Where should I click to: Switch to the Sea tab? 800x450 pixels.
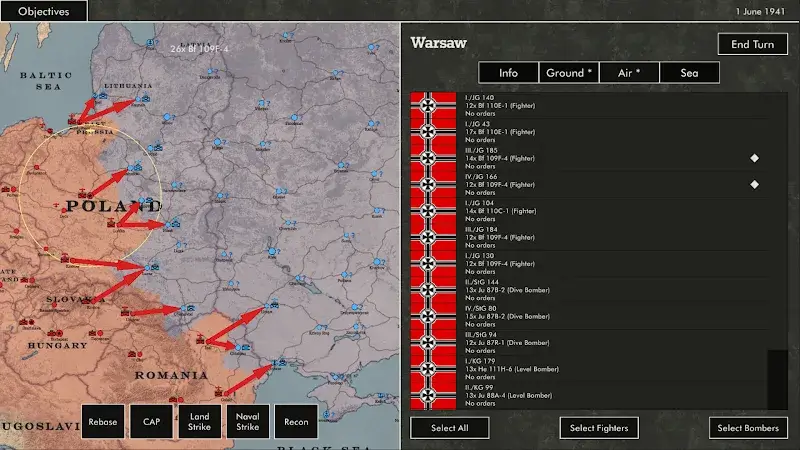[689, 73]
